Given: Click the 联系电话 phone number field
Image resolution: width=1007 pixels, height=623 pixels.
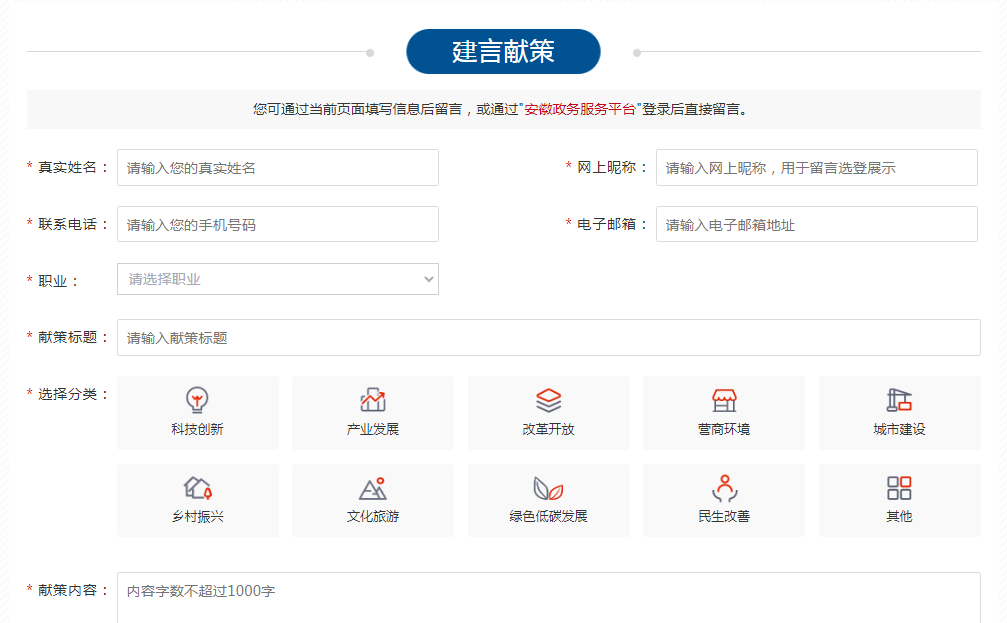Looking at the screenshot, I should (x=278, y=225).
